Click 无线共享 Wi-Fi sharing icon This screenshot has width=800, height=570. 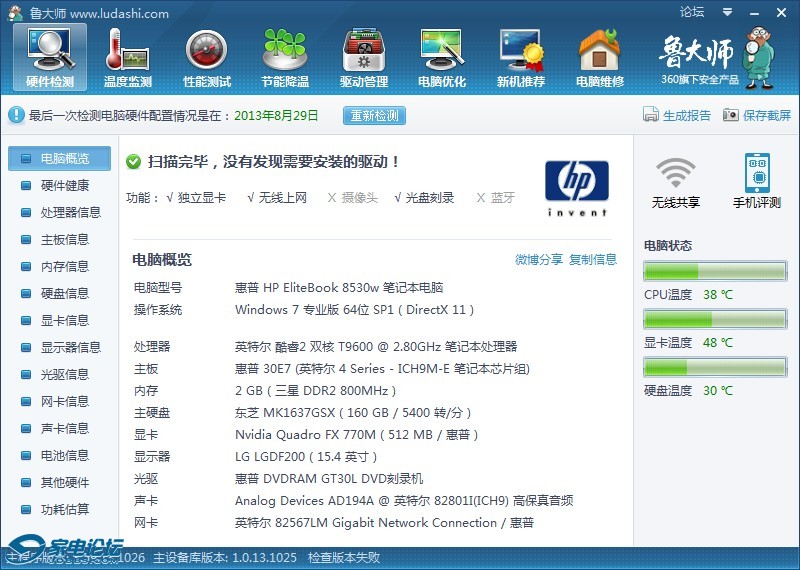(x=676, y=182)
